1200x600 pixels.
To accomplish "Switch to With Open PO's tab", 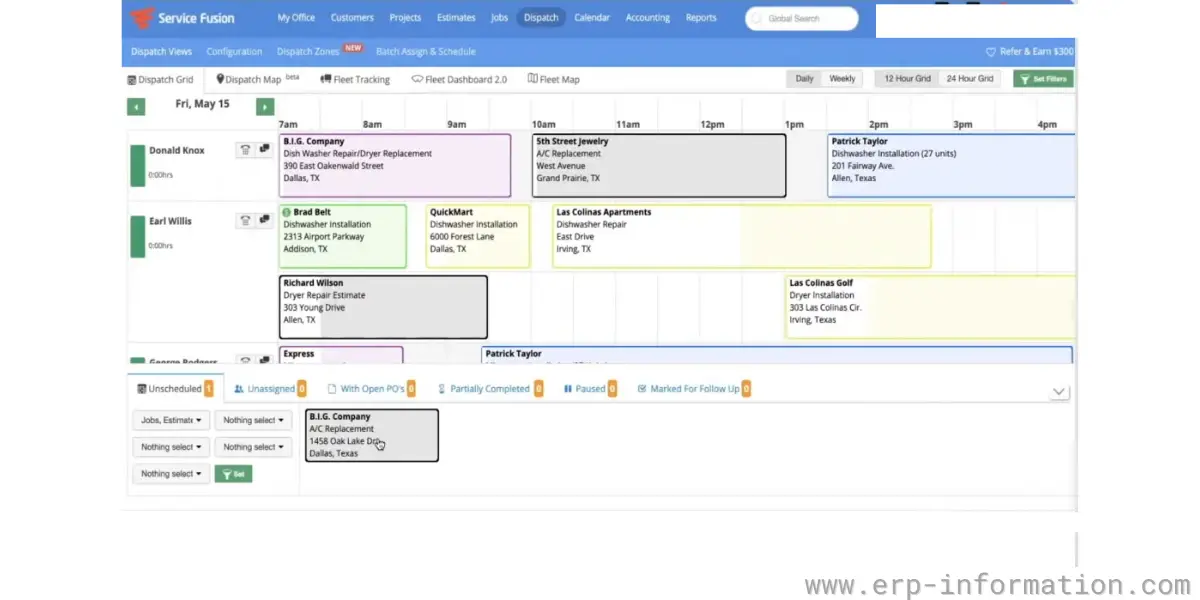I will point(371,389).
